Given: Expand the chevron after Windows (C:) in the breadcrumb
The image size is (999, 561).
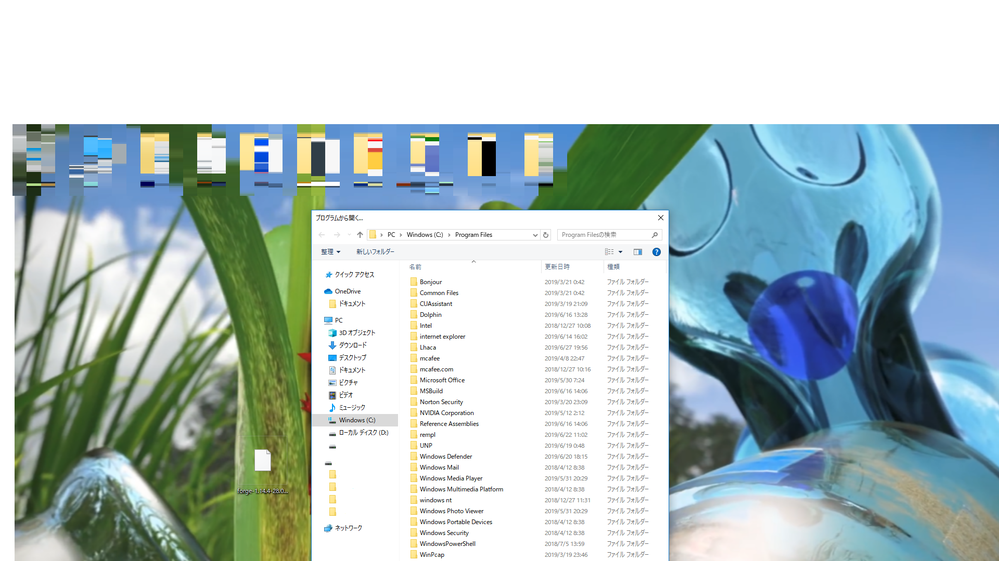Looking at the screenshot, I should click(x=449, y=235).
